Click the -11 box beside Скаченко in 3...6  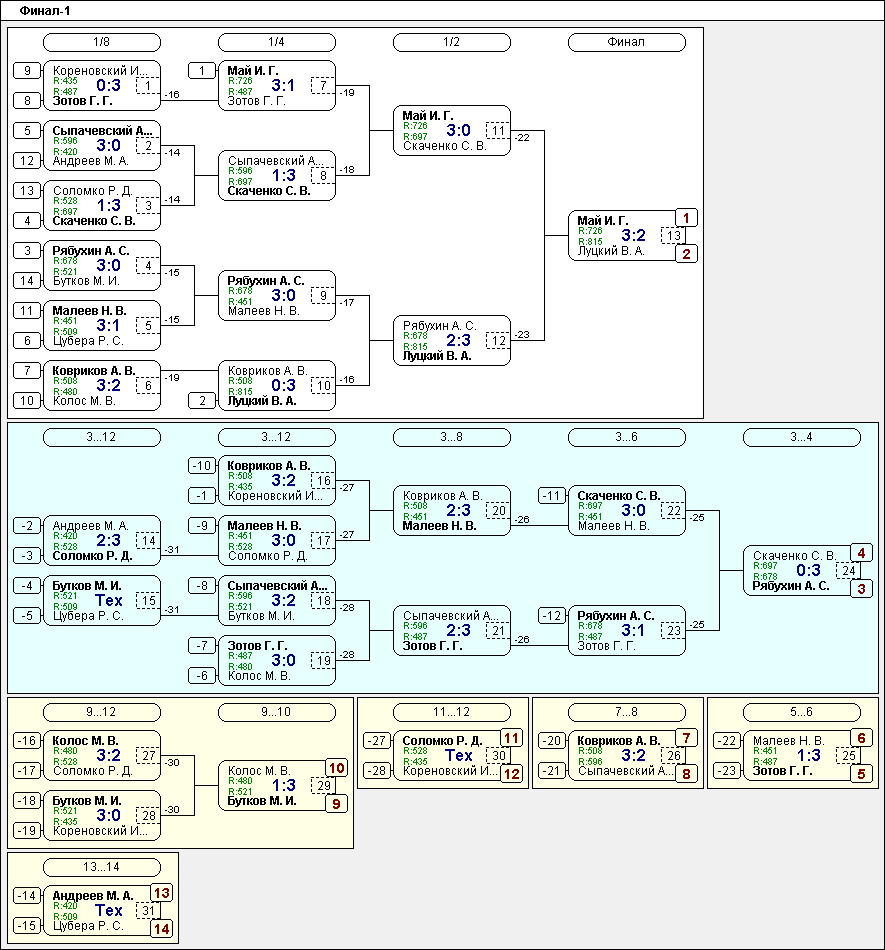[x=552, y=496]
